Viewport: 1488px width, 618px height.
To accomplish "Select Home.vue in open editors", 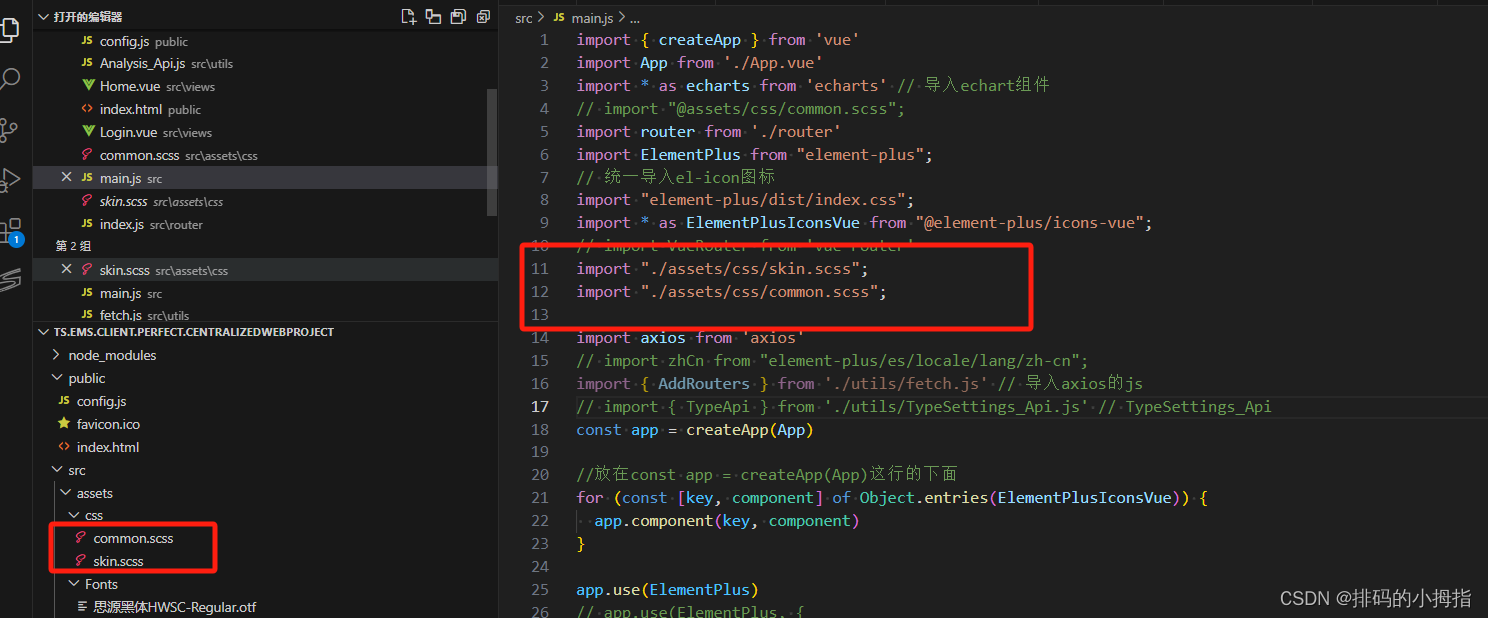I will click(128, 85).
